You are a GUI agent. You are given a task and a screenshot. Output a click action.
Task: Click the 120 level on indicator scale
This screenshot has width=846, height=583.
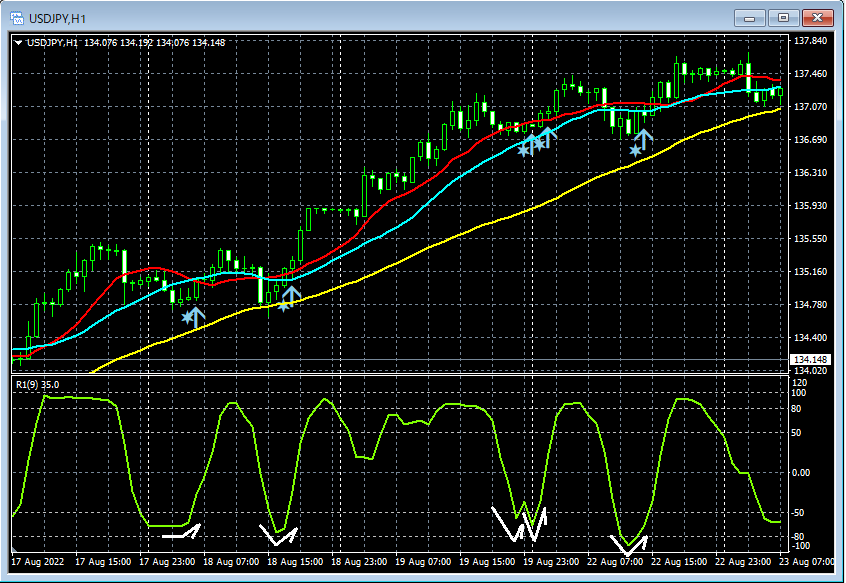pyautogui.click(x=800, y=383)
